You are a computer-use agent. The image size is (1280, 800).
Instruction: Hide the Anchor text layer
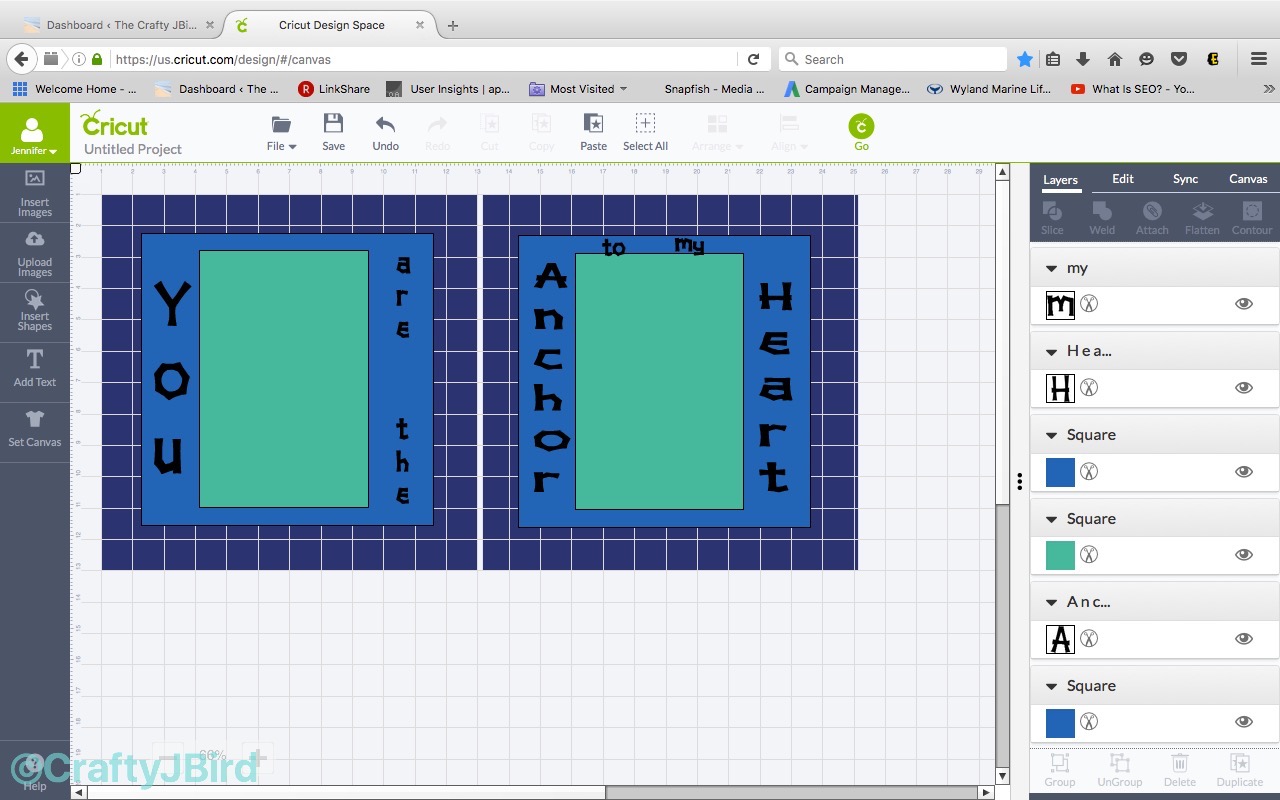[1243, 639]
